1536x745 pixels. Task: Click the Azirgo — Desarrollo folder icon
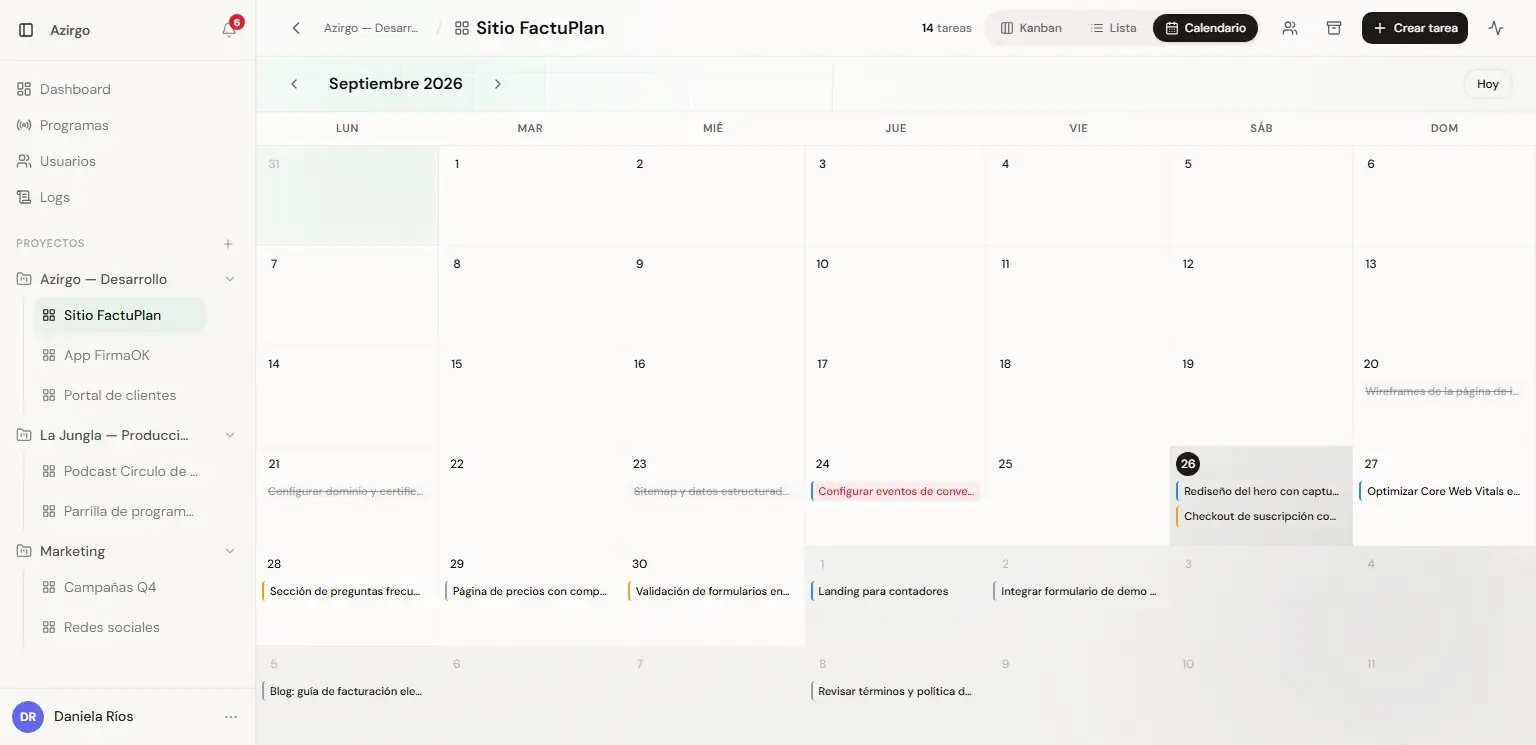point(24,279)
